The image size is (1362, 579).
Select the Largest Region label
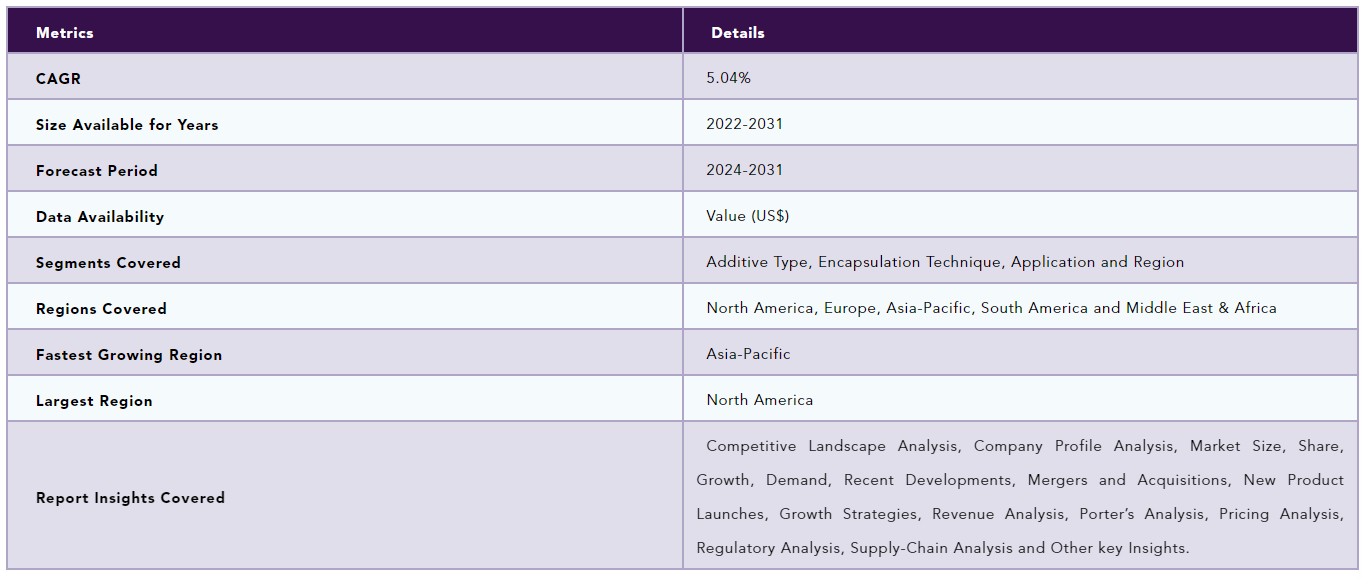click(94, 401)
